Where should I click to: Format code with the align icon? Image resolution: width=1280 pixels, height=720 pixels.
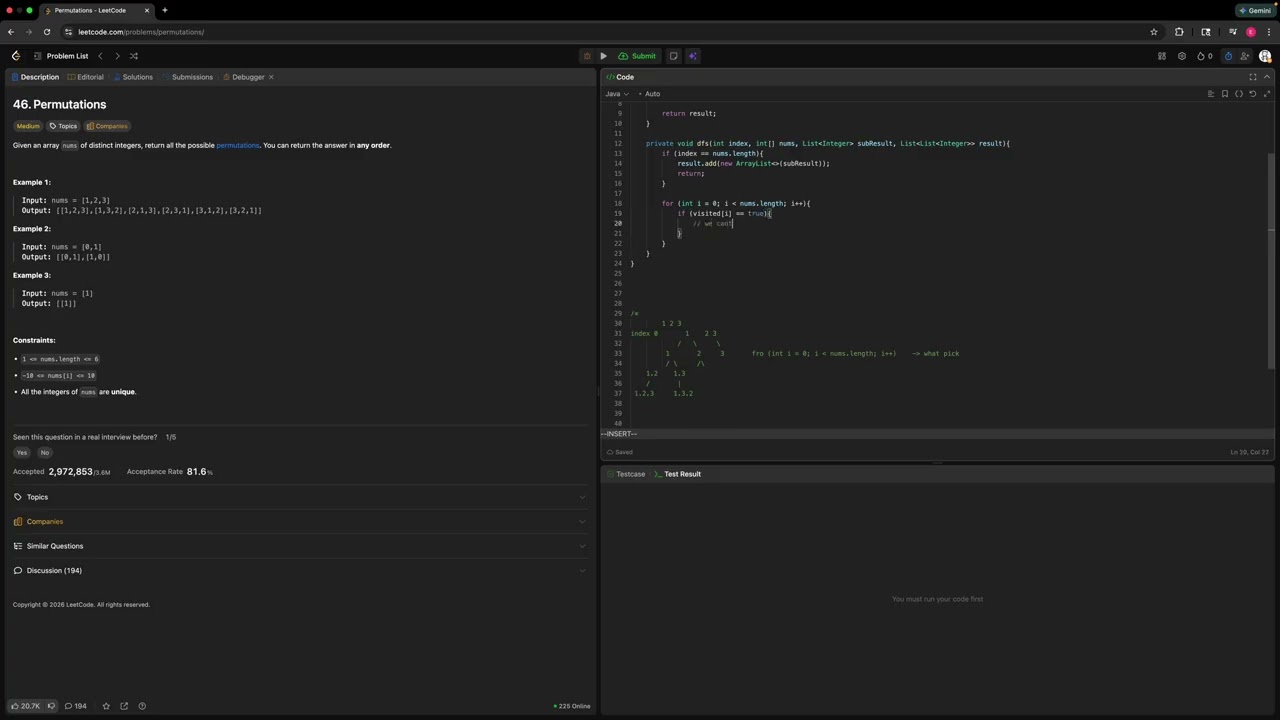coord(1211,94)
